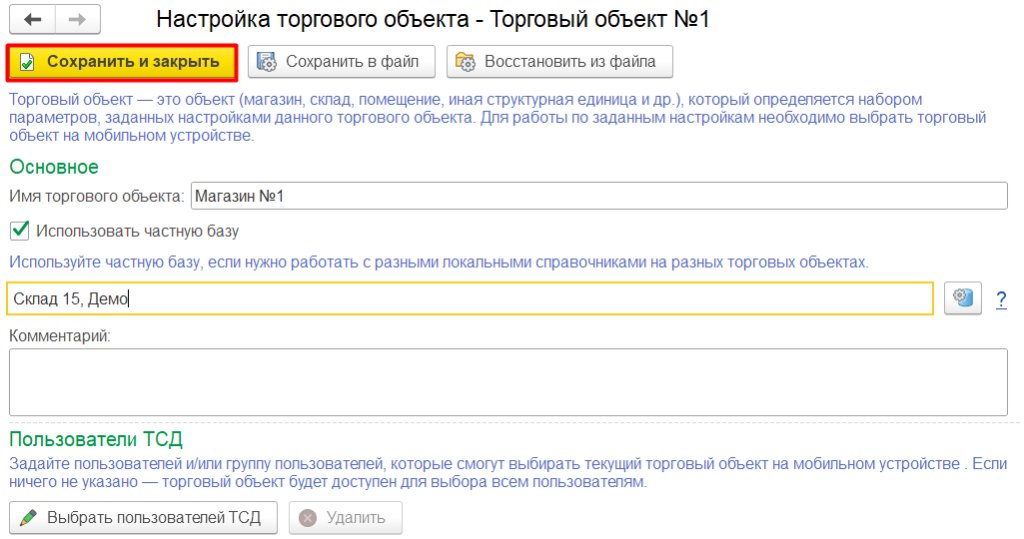The image size is (1024, 539).
Task: Focus the Имя торгового объекта field
Action: (599, 196)
